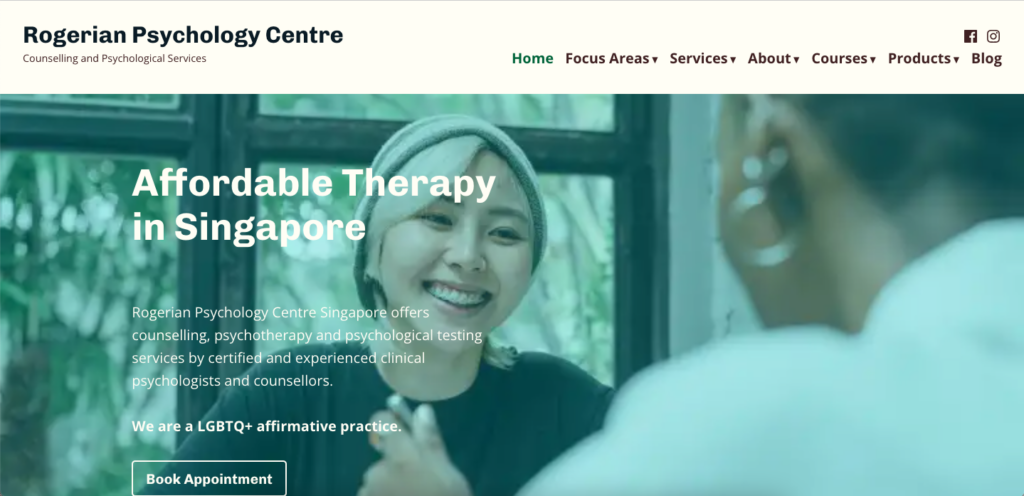Click the LGBTQ+ affirmative practice text
Viewport: 1024px width, 496px height.
[x=266, y=426]
